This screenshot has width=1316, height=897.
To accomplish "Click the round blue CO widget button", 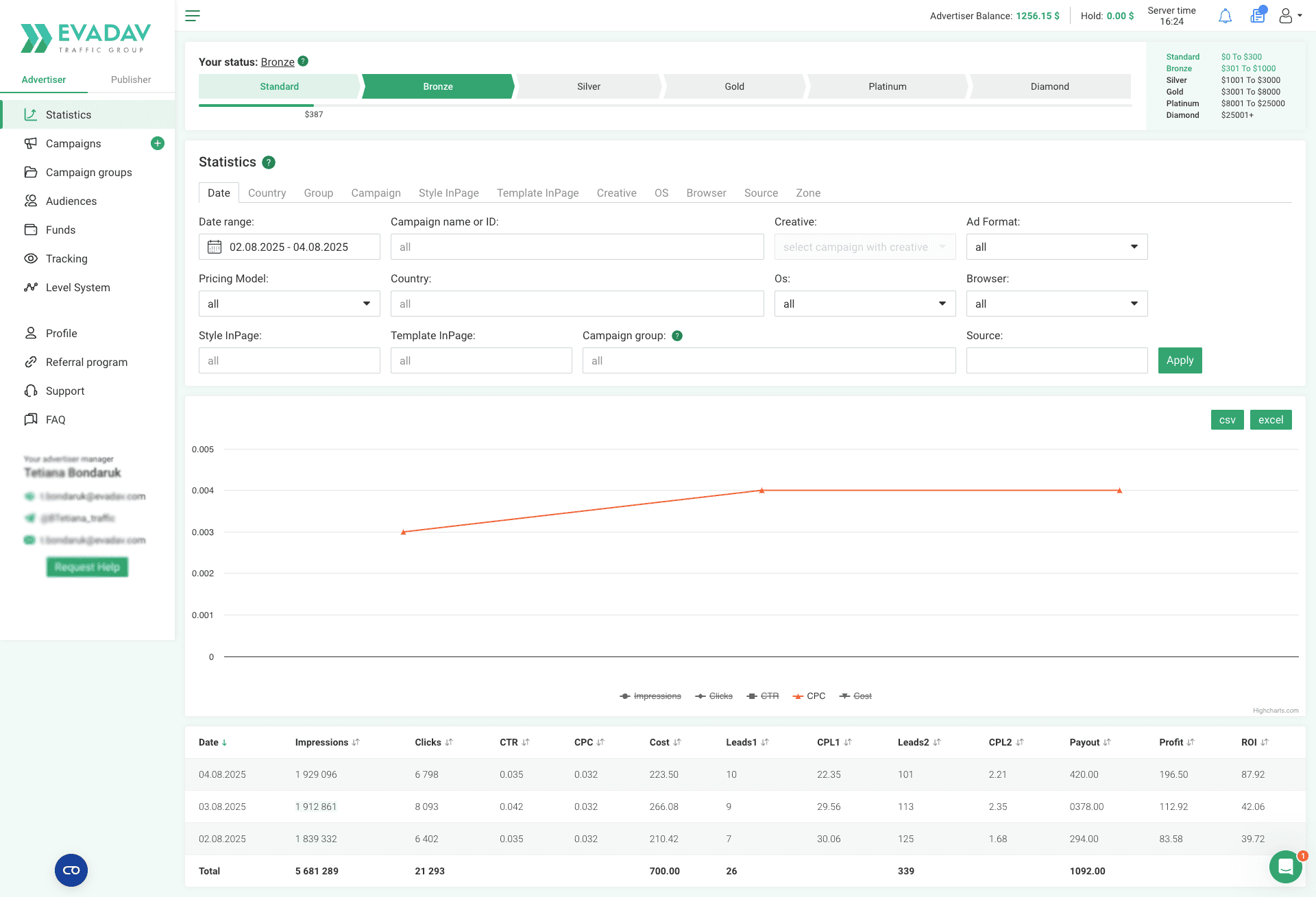I will (71, 870).
